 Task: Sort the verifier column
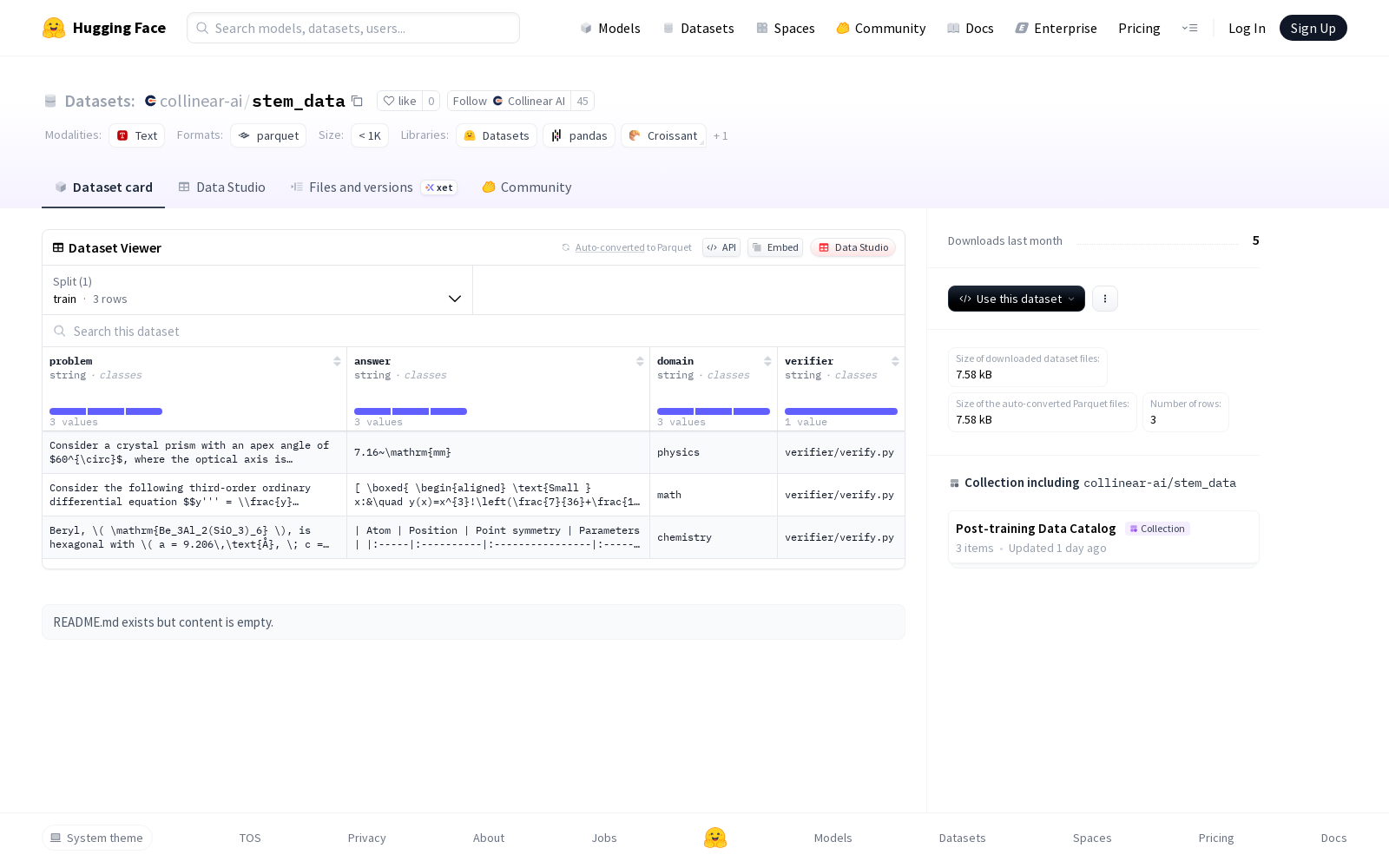coord(895,361)
